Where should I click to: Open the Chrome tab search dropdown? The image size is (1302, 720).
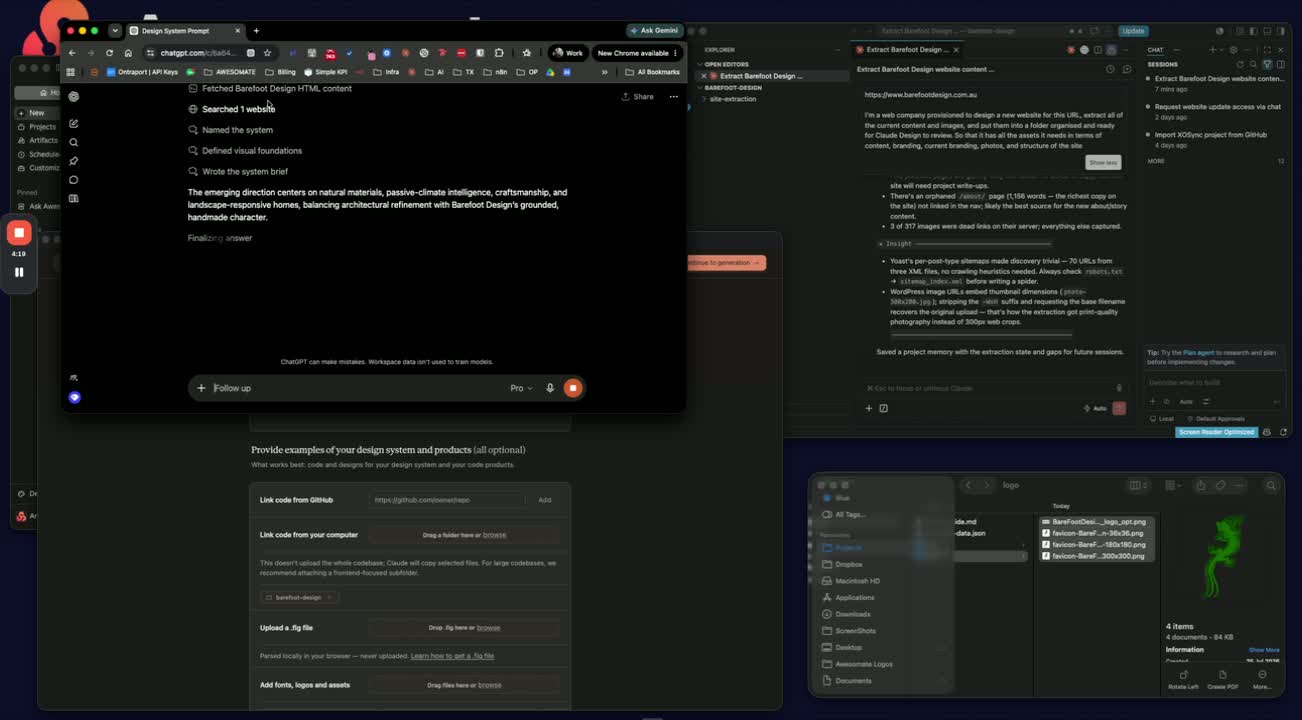pyautogui.click(x=115, y=31)
